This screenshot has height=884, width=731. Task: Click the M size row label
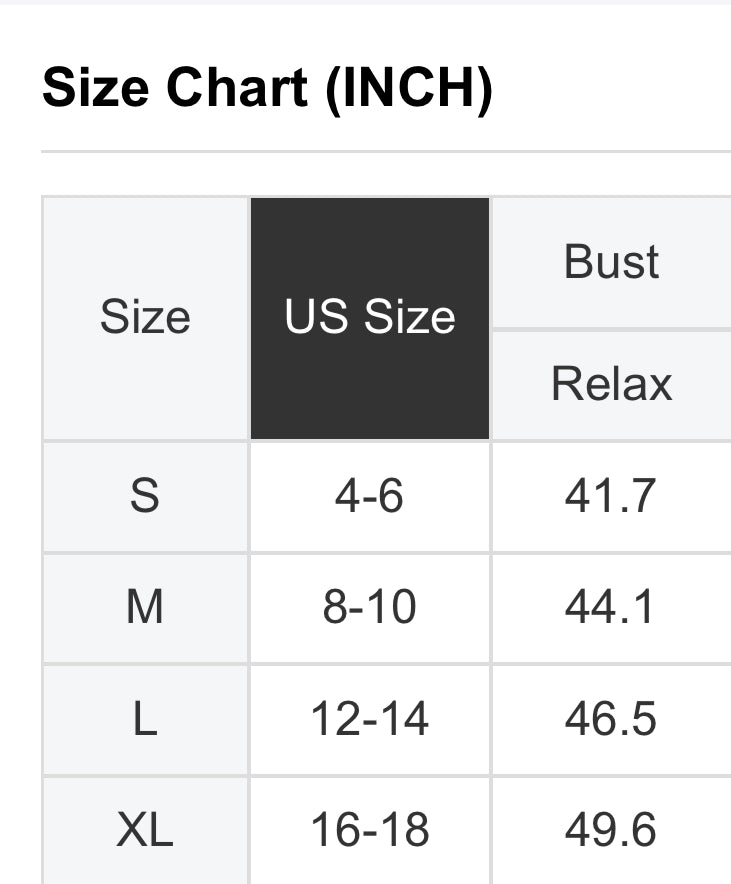pos(145,607)
